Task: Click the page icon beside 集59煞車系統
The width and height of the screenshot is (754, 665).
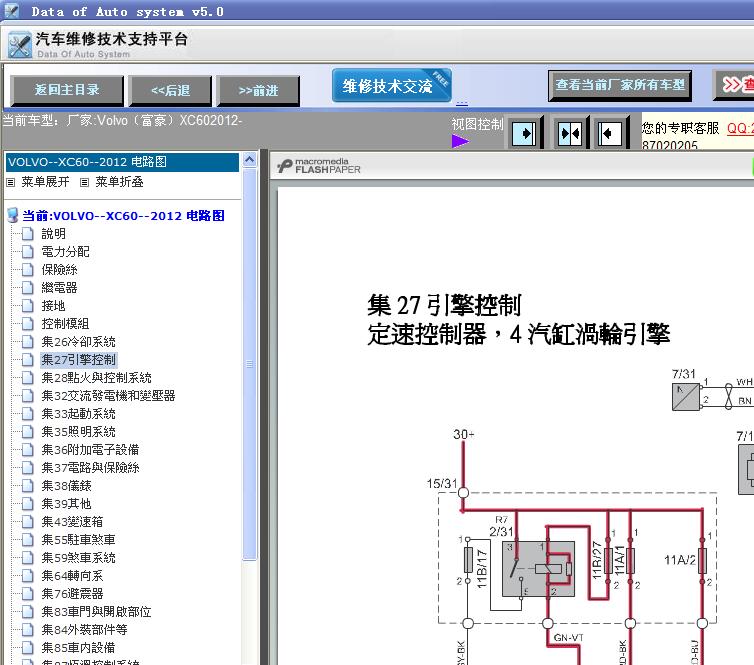Action: click(28, 558)
